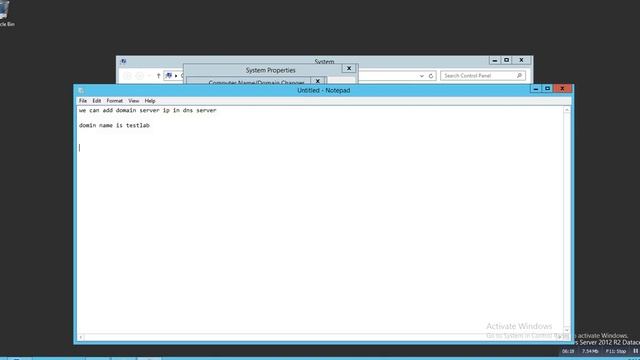Close the System Properties dialog
The width and height of the screenshot is (640, 360).
(x=349, y=69)
